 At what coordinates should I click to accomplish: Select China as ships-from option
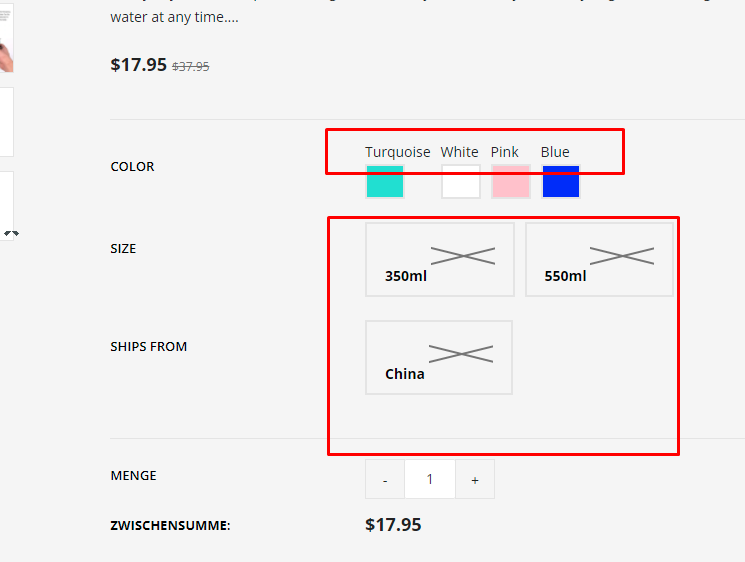(x=439, y=358)
